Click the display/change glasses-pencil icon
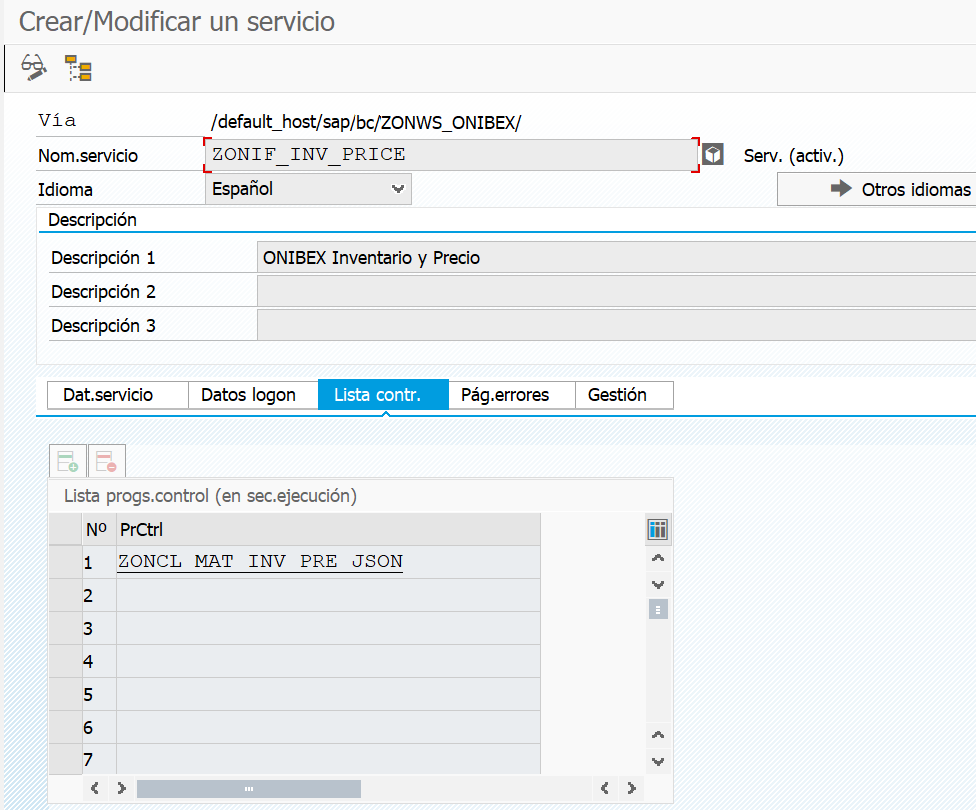This screenshot has height=810, width=976. [34, 68]
